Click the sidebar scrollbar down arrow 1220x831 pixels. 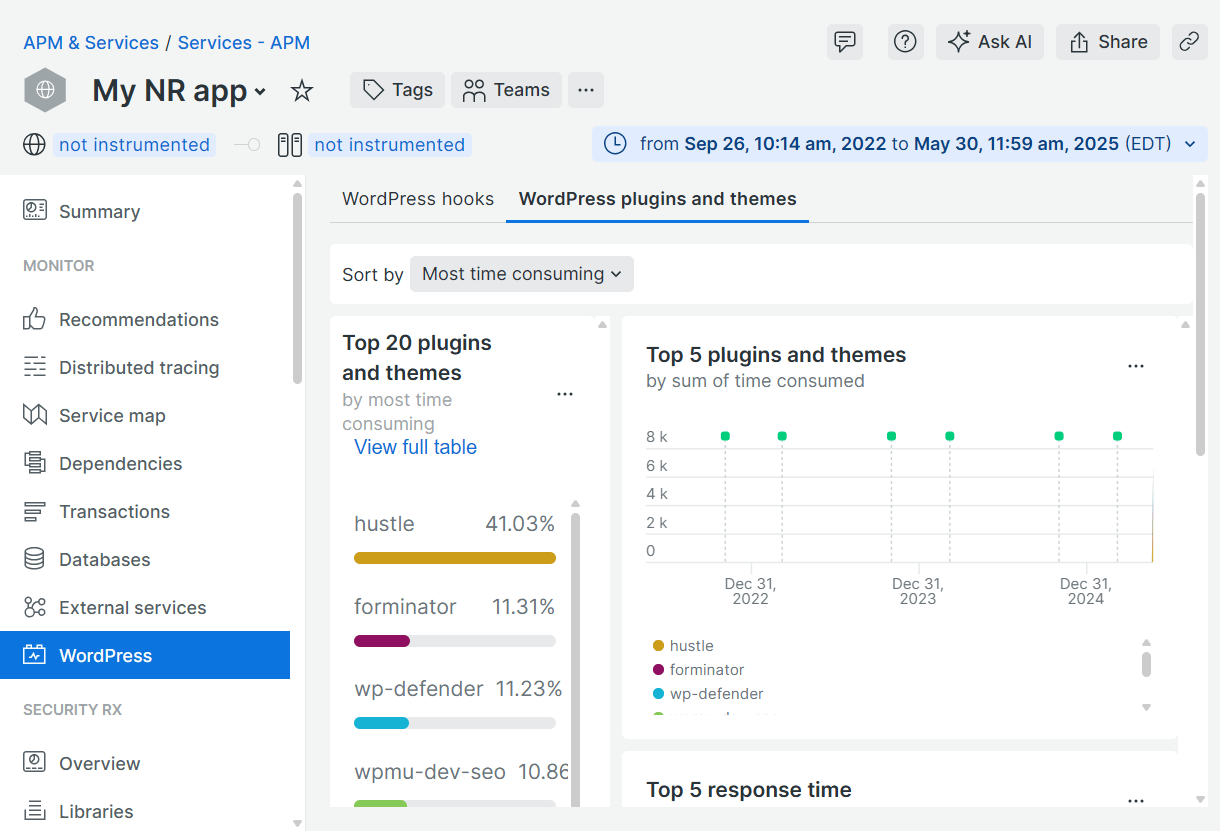click(297, 822)
